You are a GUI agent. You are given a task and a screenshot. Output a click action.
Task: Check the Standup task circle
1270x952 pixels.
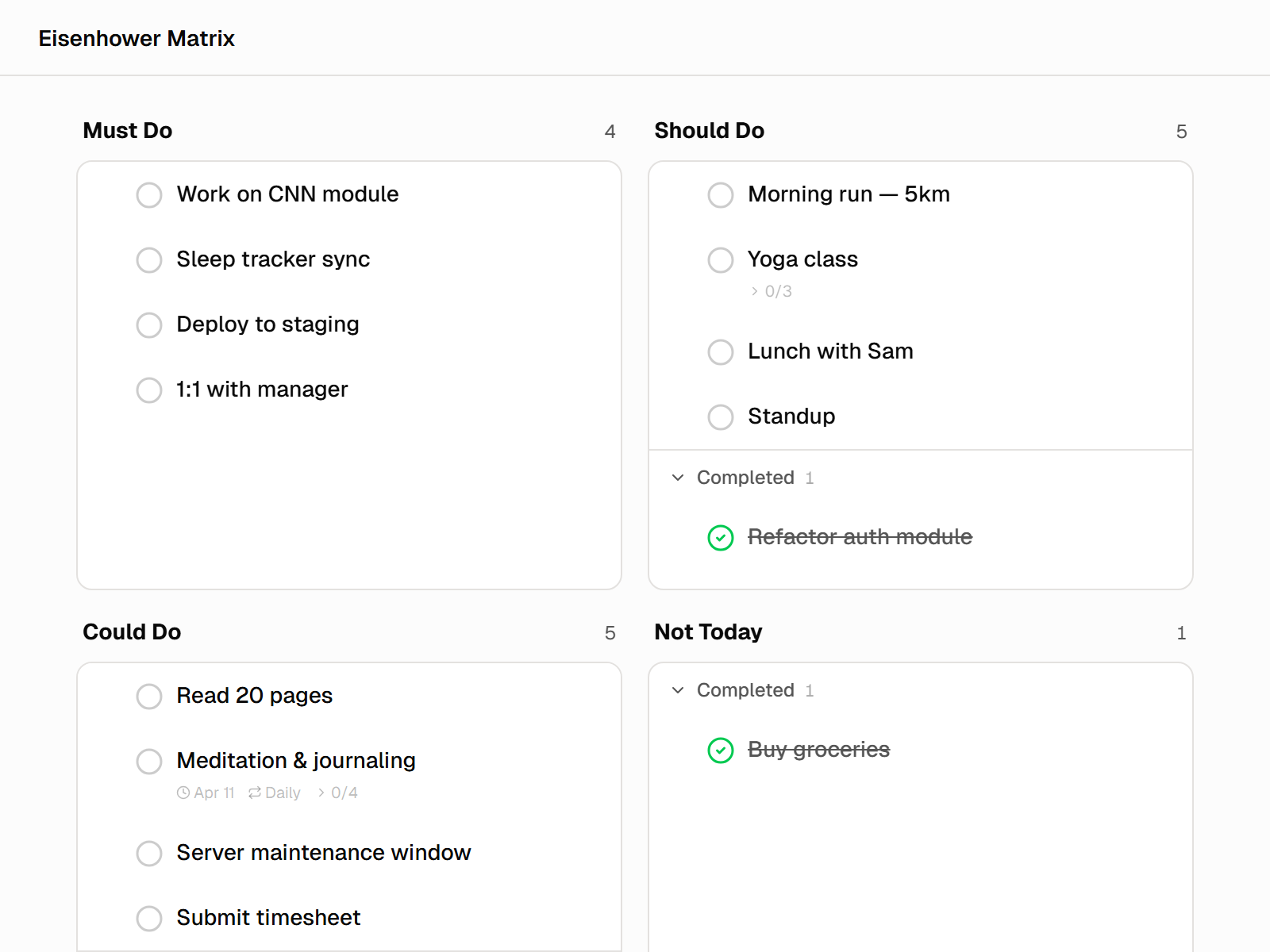720,417
